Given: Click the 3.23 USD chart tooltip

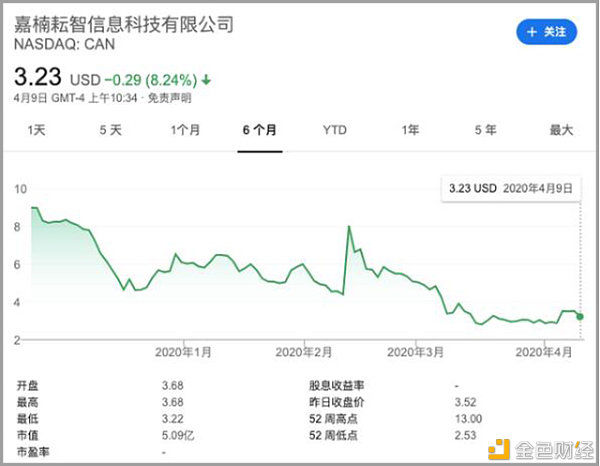Looking at the screenshot, I should click(x=511, y=188).
